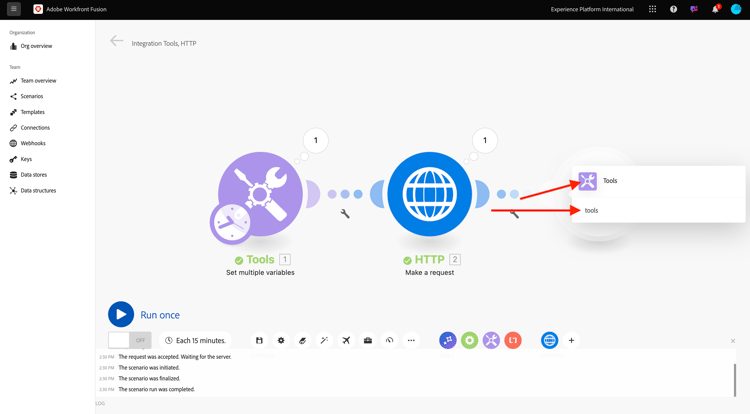The image size is (750, 414).
Task: Click the wrench between Tools and HTTP
Action: [x=345, y=214]
